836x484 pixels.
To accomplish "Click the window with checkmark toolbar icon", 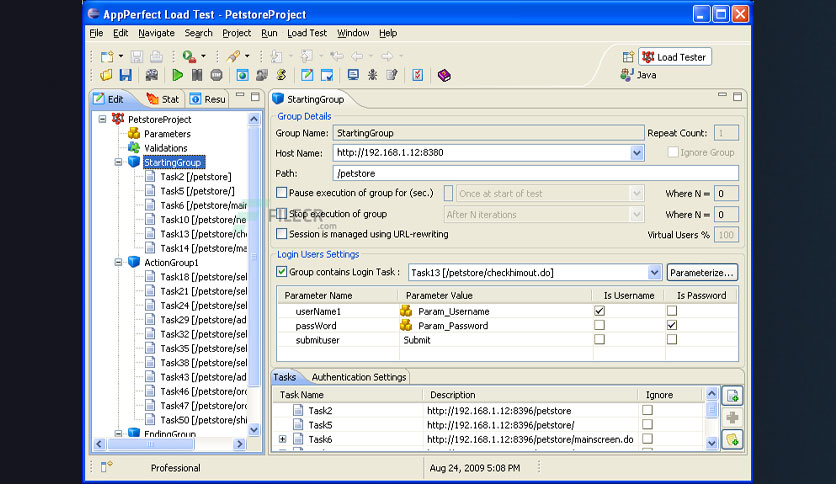I will pos(327,75).
